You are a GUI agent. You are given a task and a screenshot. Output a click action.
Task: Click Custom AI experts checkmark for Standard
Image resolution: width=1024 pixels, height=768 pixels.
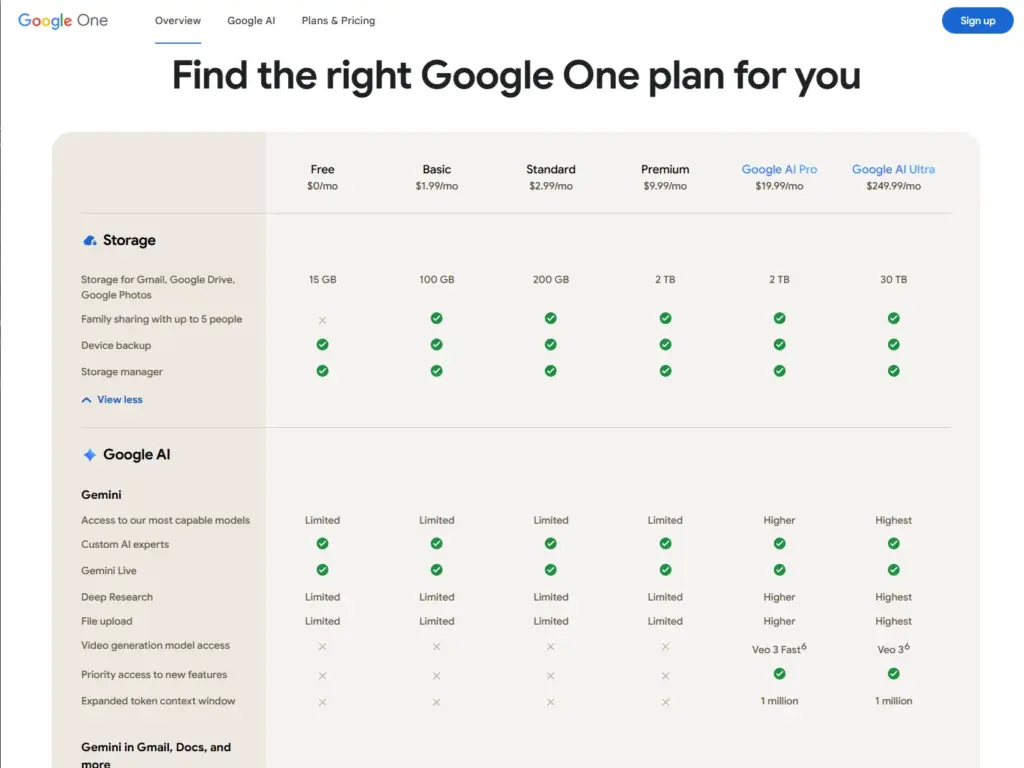[551, 544]
